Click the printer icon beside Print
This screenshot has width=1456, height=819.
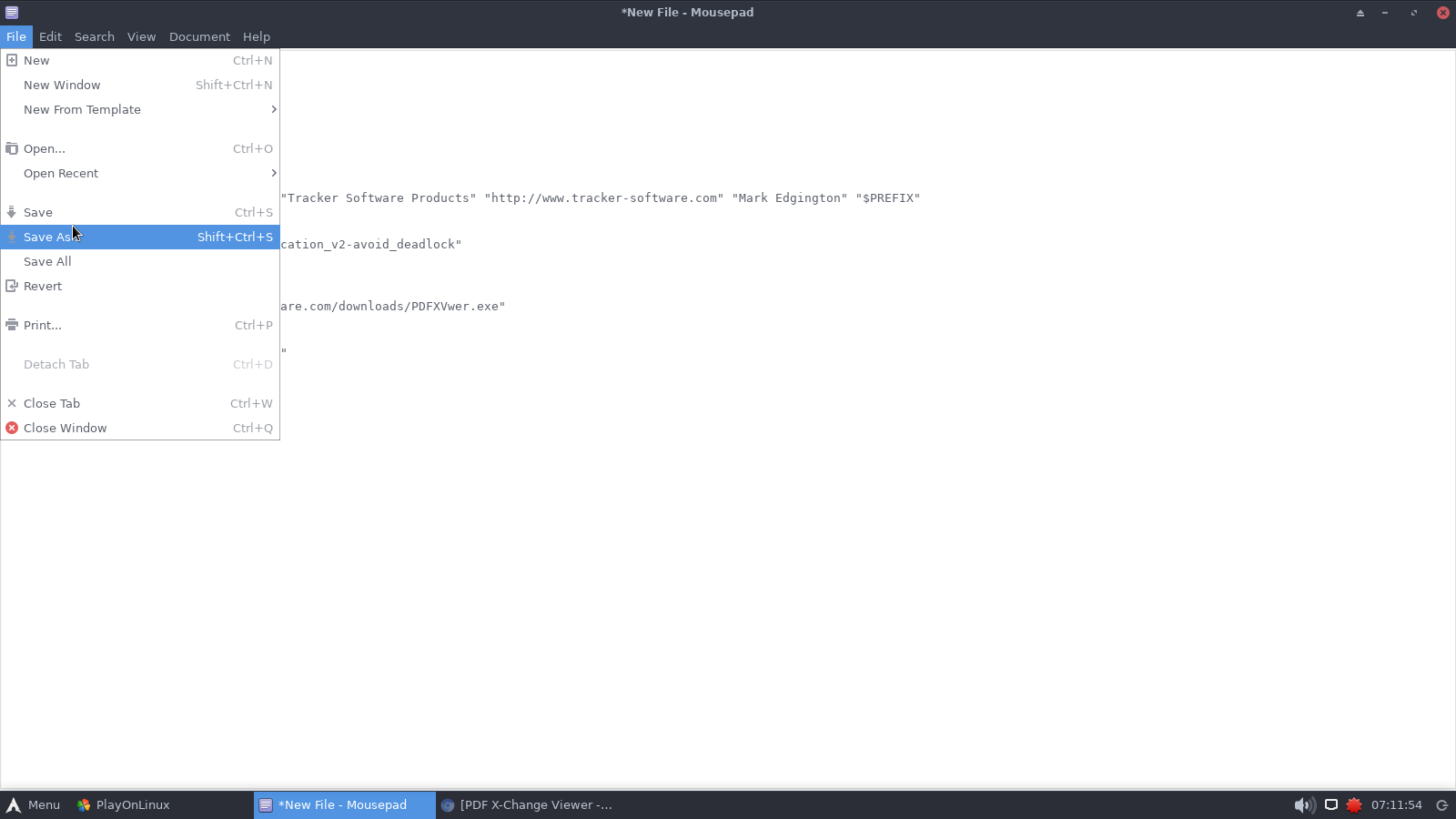[12, 325]
